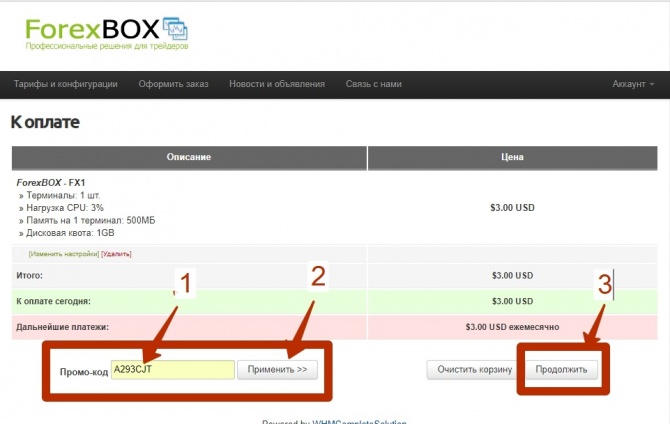670x424 pixels.
Task: Click the Изменить настройки link
Action: (x=64, y=254)
